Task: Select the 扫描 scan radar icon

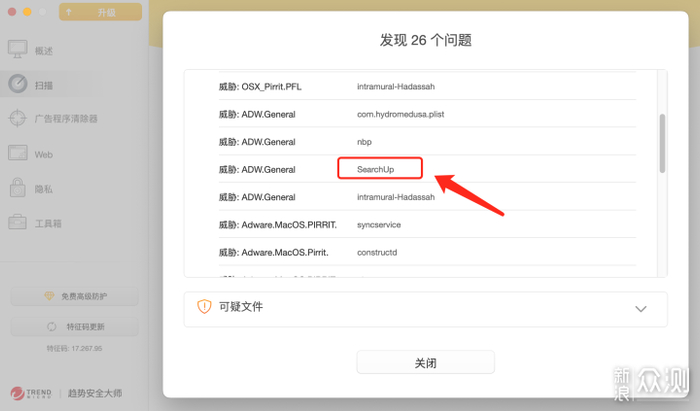Action: point(17,83)
